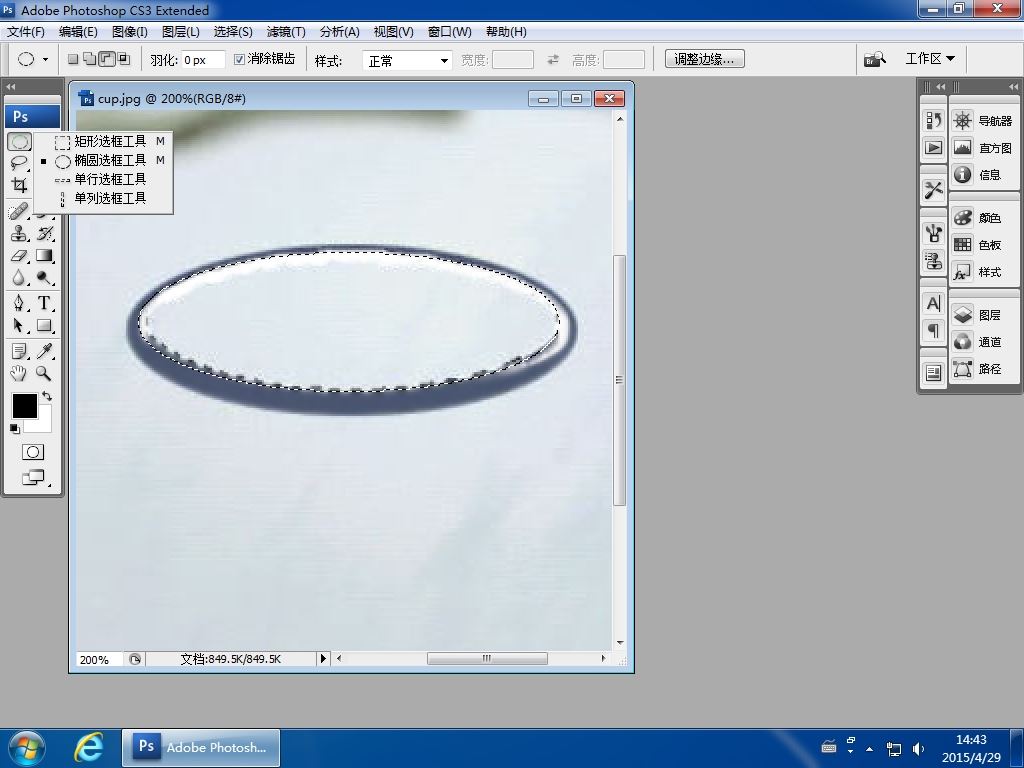
Task: Open the status bar info arrow menu
Action: (x=323, y=658)
